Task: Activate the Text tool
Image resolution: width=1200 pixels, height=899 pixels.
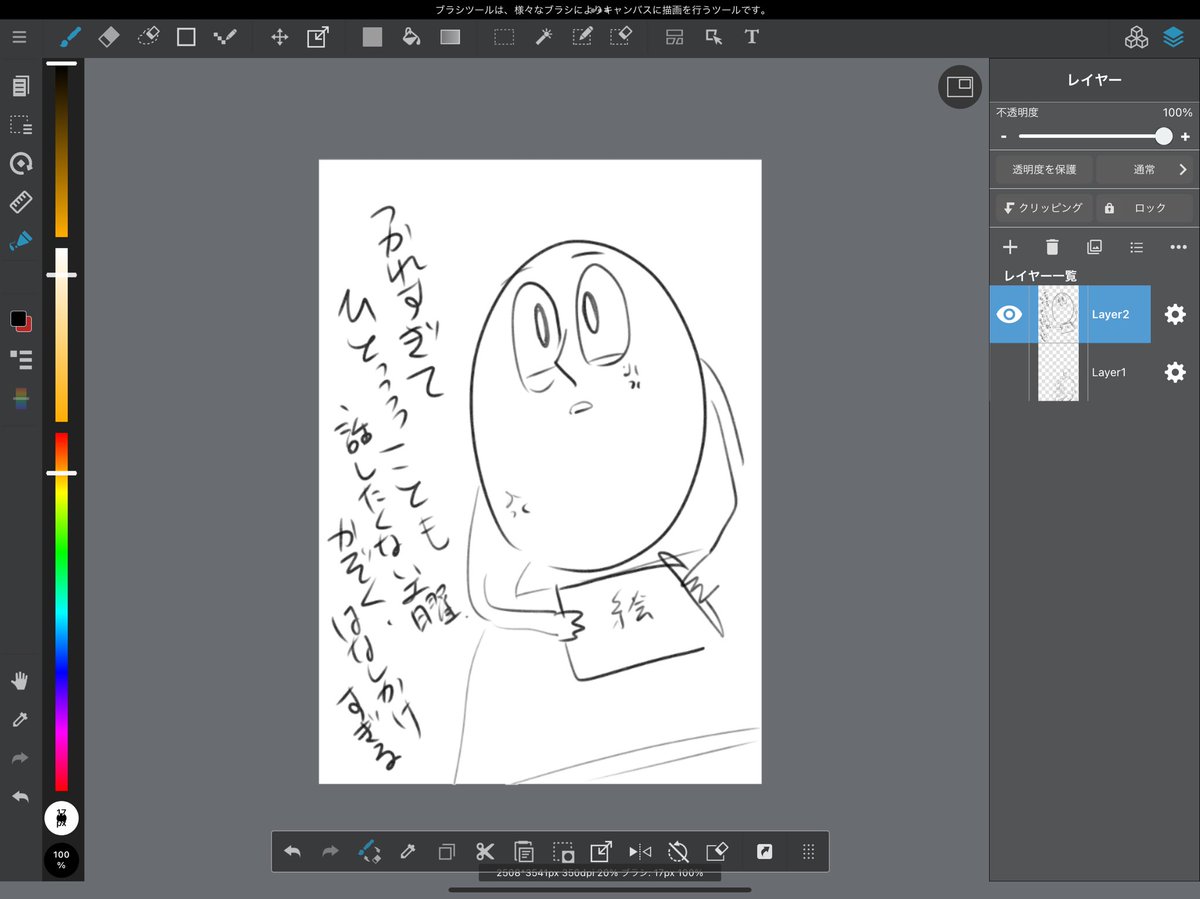Action: (x=752, y=37)
